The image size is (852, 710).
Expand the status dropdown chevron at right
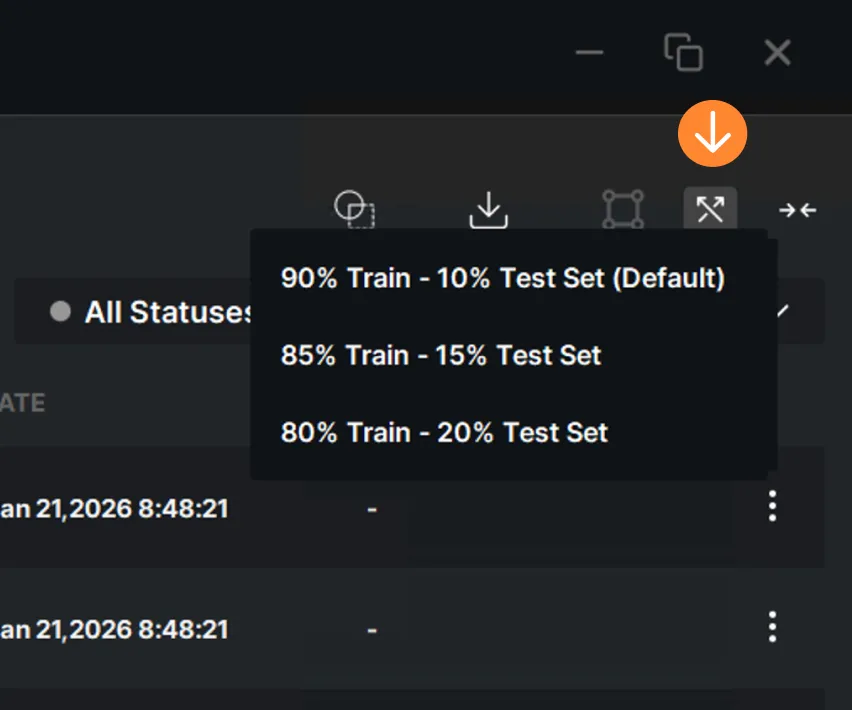[782, 311]
